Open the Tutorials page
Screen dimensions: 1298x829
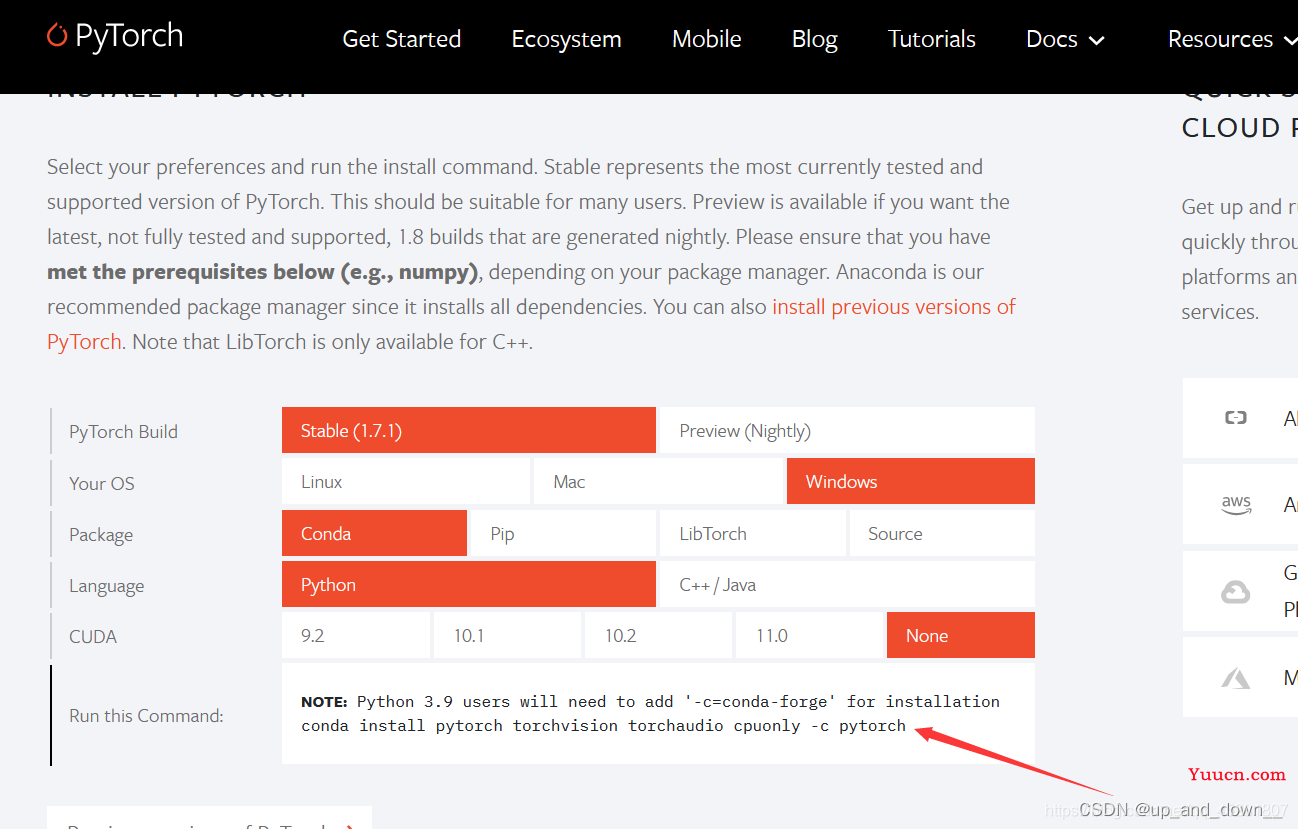pyautogui.click(x=932, y=39)
